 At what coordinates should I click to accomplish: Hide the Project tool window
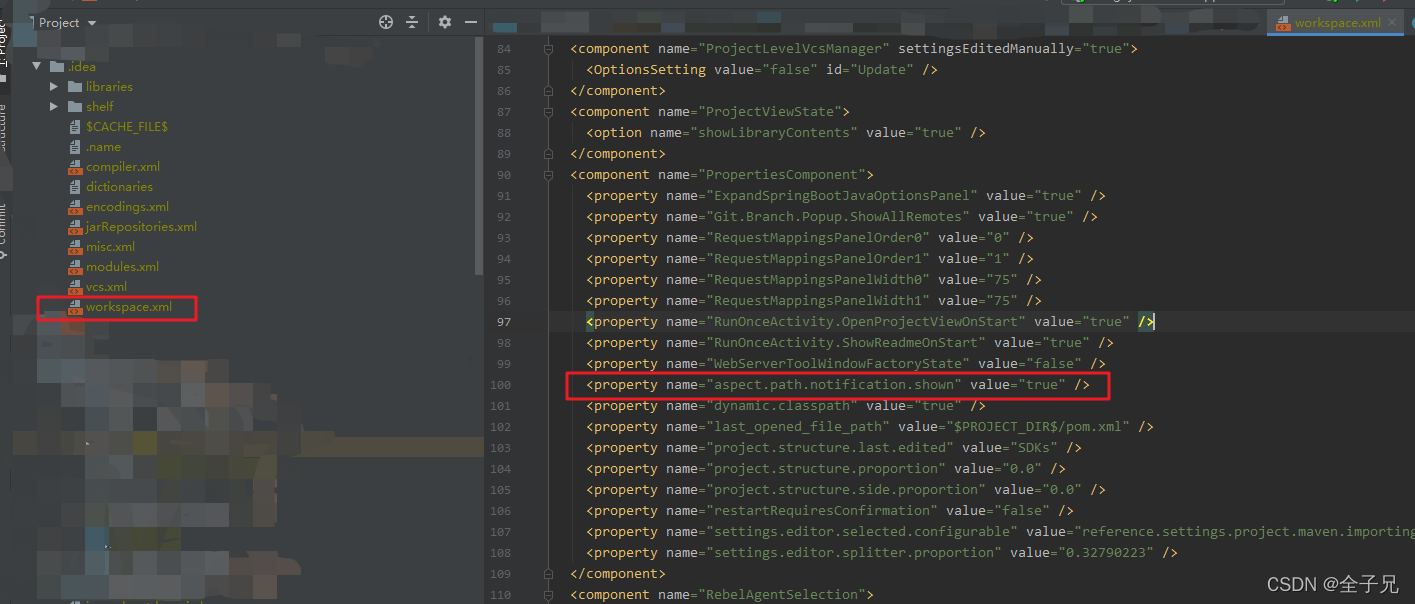coord(470,21)
